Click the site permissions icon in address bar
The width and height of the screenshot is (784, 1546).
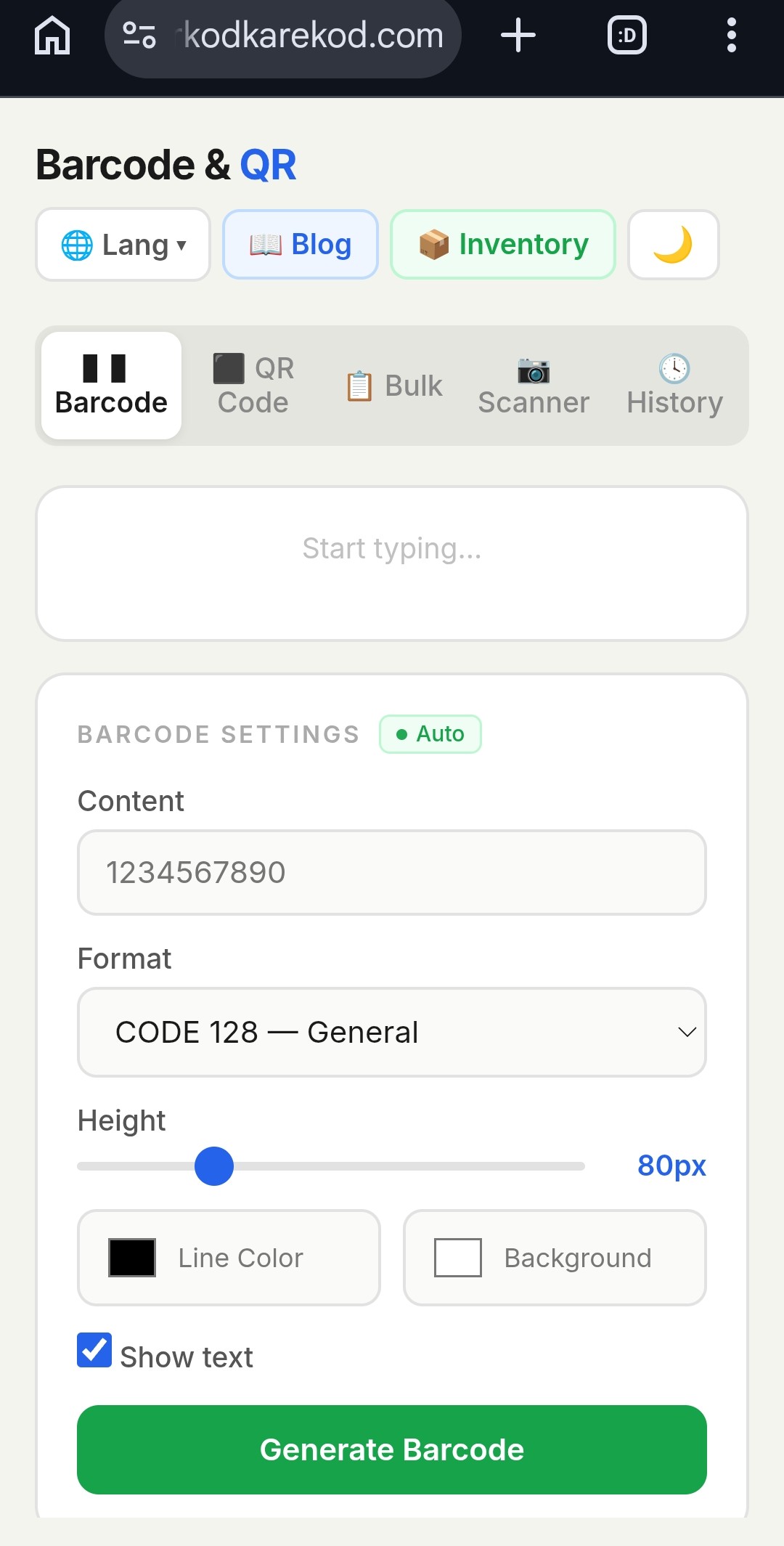pos(140,35)
